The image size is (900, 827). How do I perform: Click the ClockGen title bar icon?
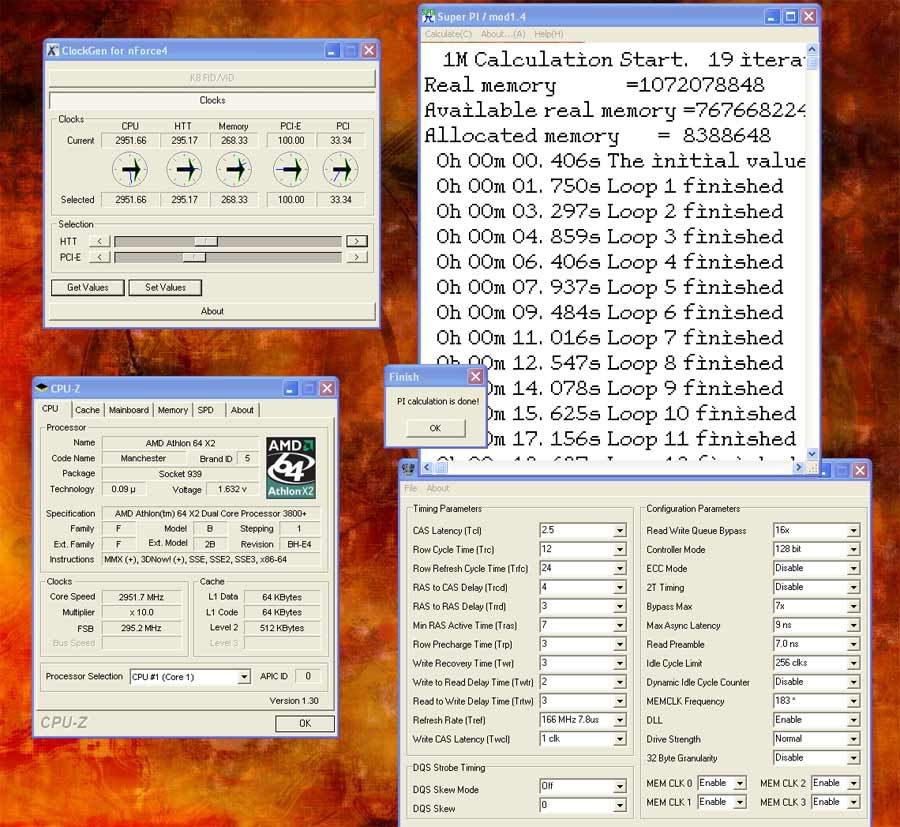point(53,51)
